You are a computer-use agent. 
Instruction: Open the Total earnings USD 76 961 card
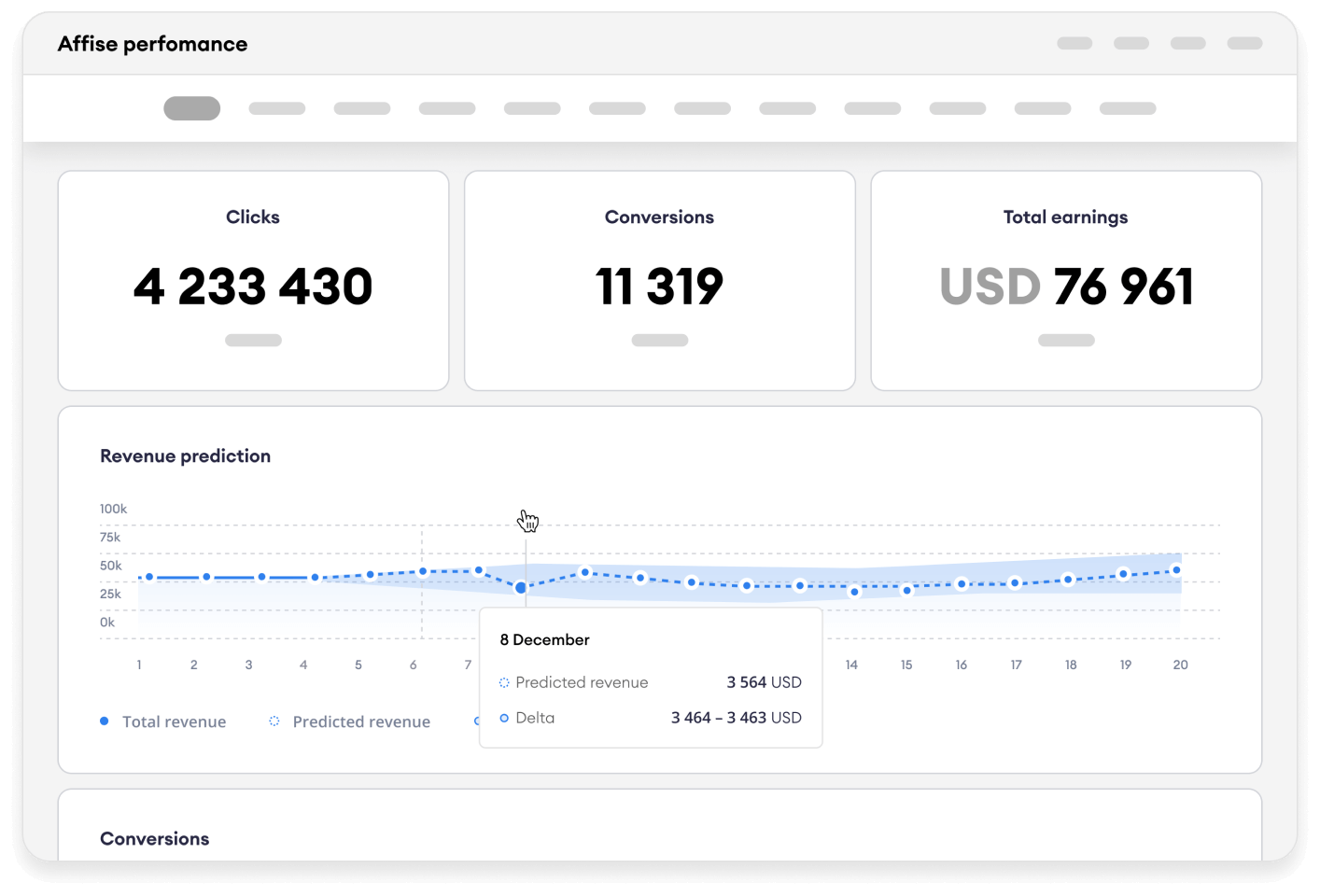[x=1066, y=280]
